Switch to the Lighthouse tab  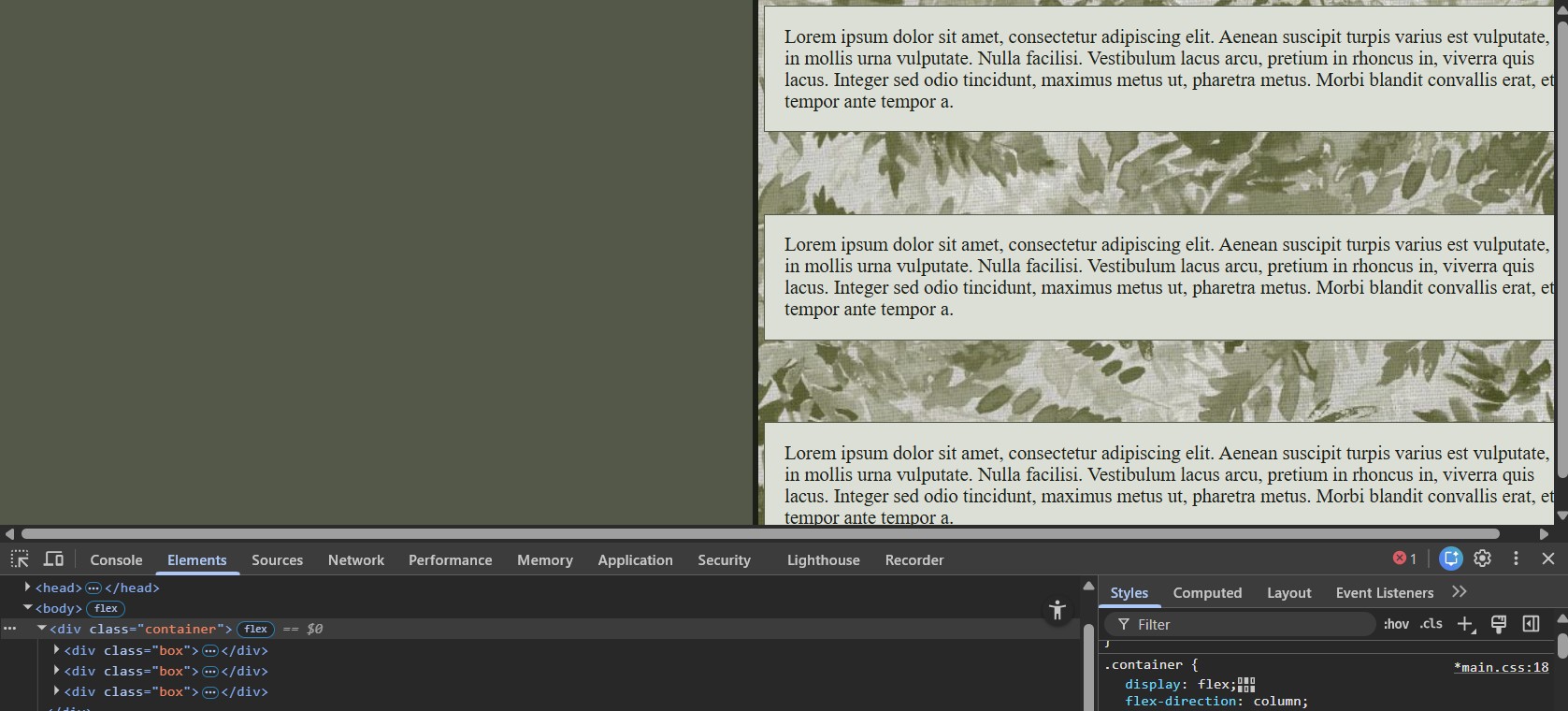[824, 560]
